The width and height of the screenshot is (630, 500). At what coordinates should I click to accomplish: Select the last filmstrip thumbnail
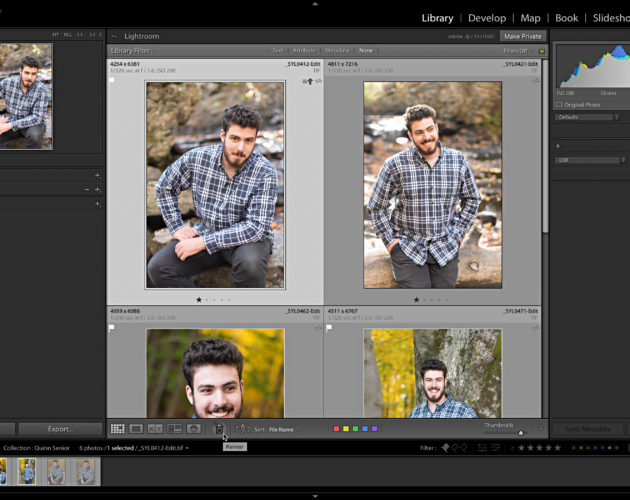point(86,471)
